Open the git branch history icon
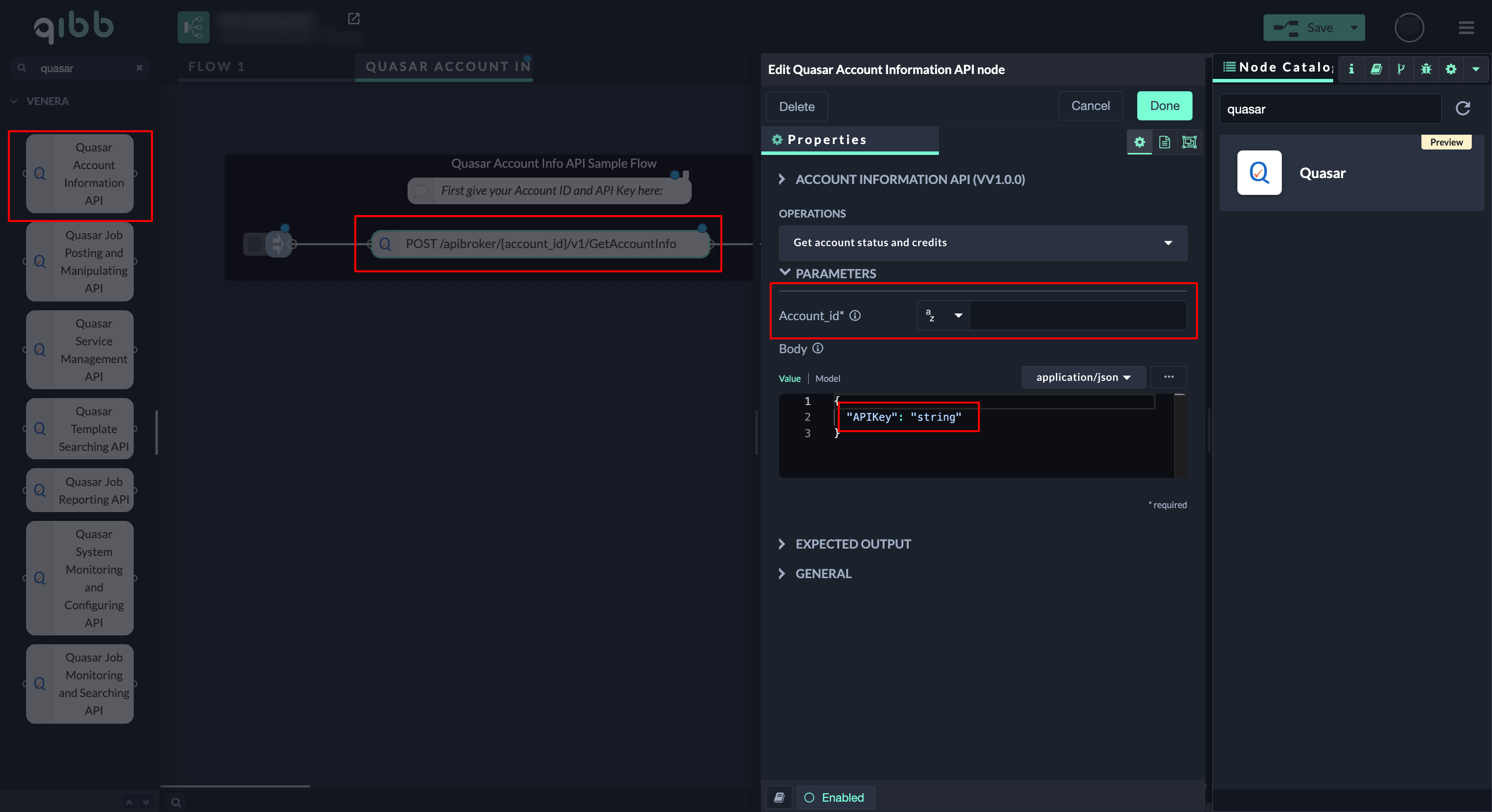Image resolution: width=1492 pixels, height=812 pixels. (x=1401, y=69)
